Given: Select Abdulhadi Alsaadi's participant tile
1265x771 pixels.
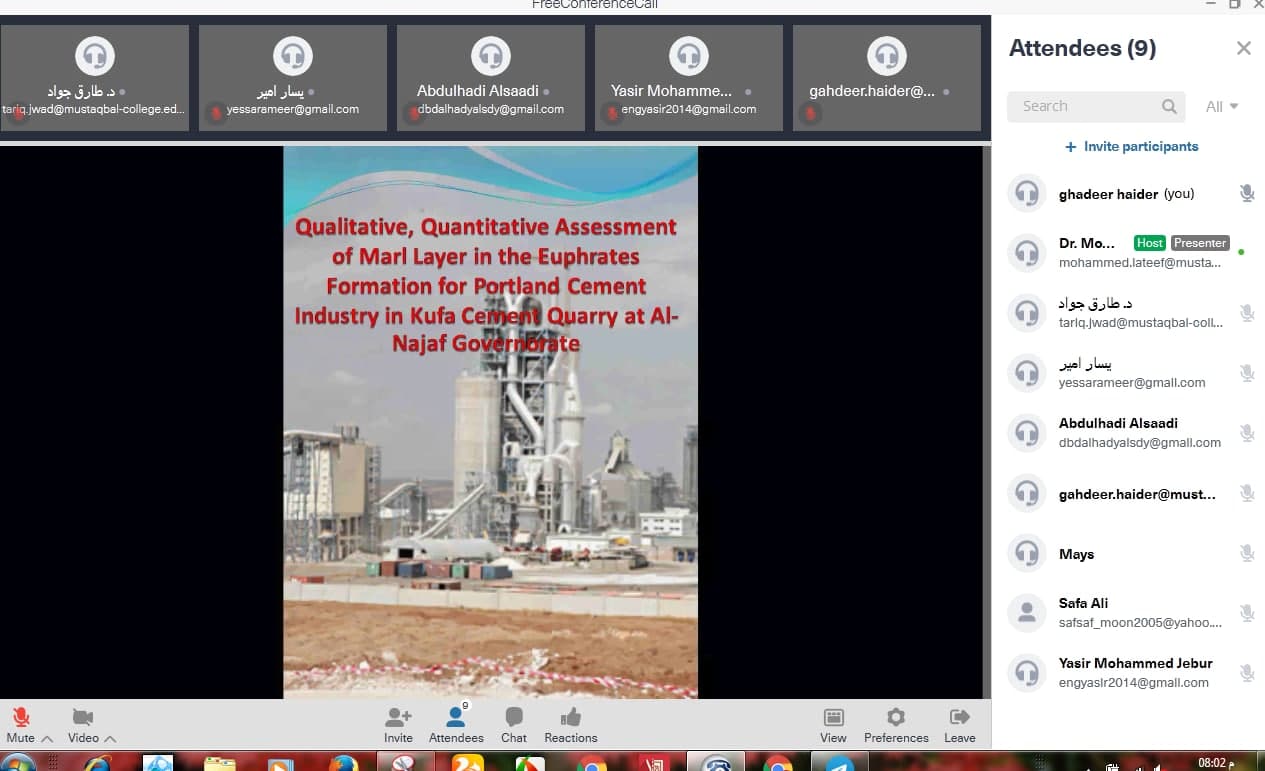Looking at the screenshot, I should (490, 78).
